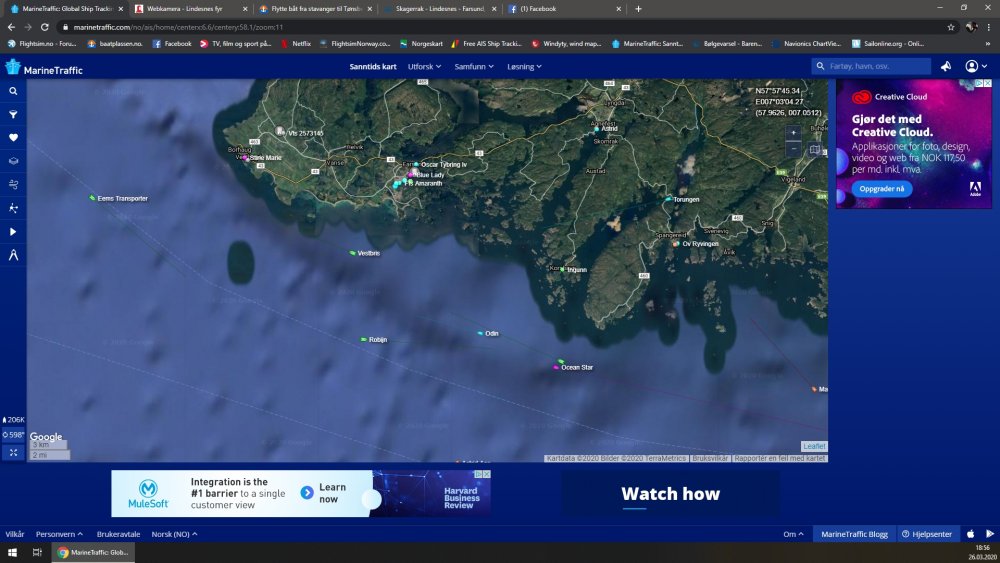
Task: Click the Oppgrader nå ad button
Action: (881, 189)
